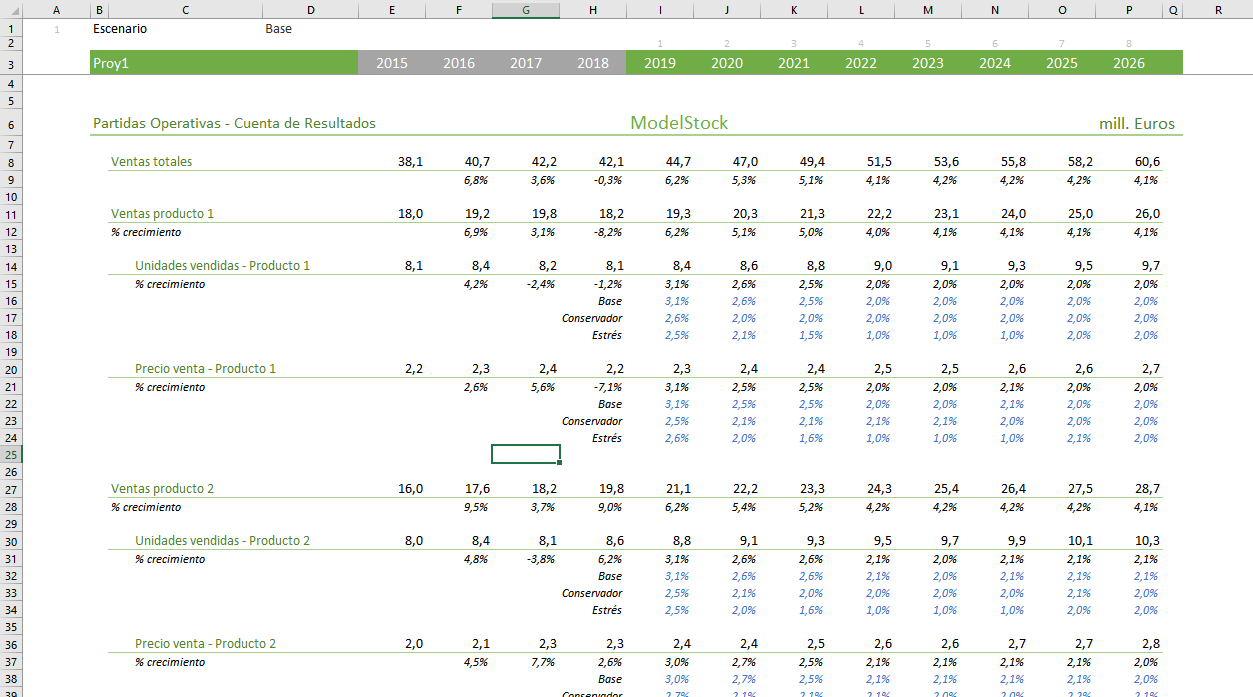The height and width of the screenshot is (697, 1253).
Task: Select row 8 header
Action: [x=10, y=162]
